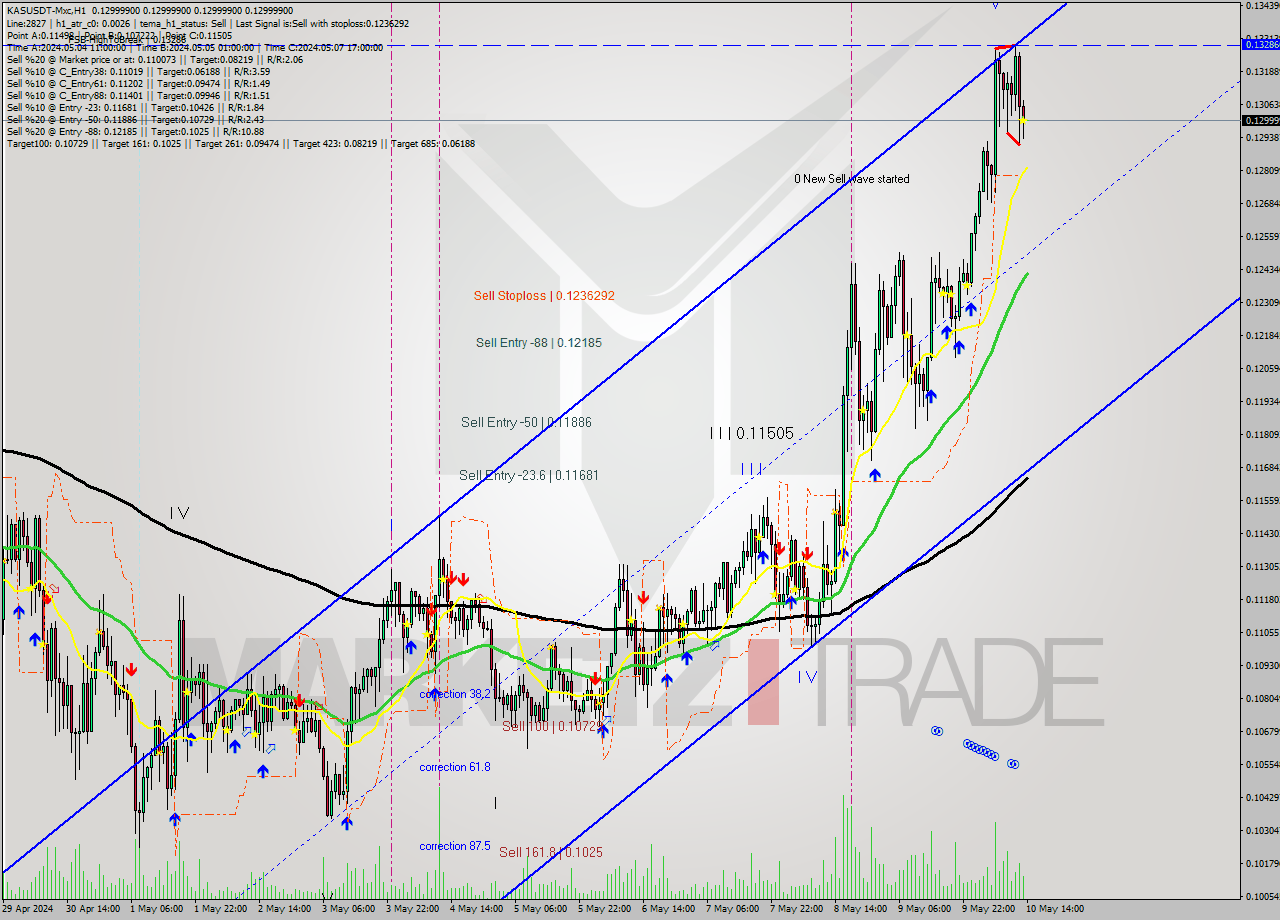The height and width of the screenshot is (920, 1280).
Task: Click the '1 May 22:00' time label
Action: 221,909
